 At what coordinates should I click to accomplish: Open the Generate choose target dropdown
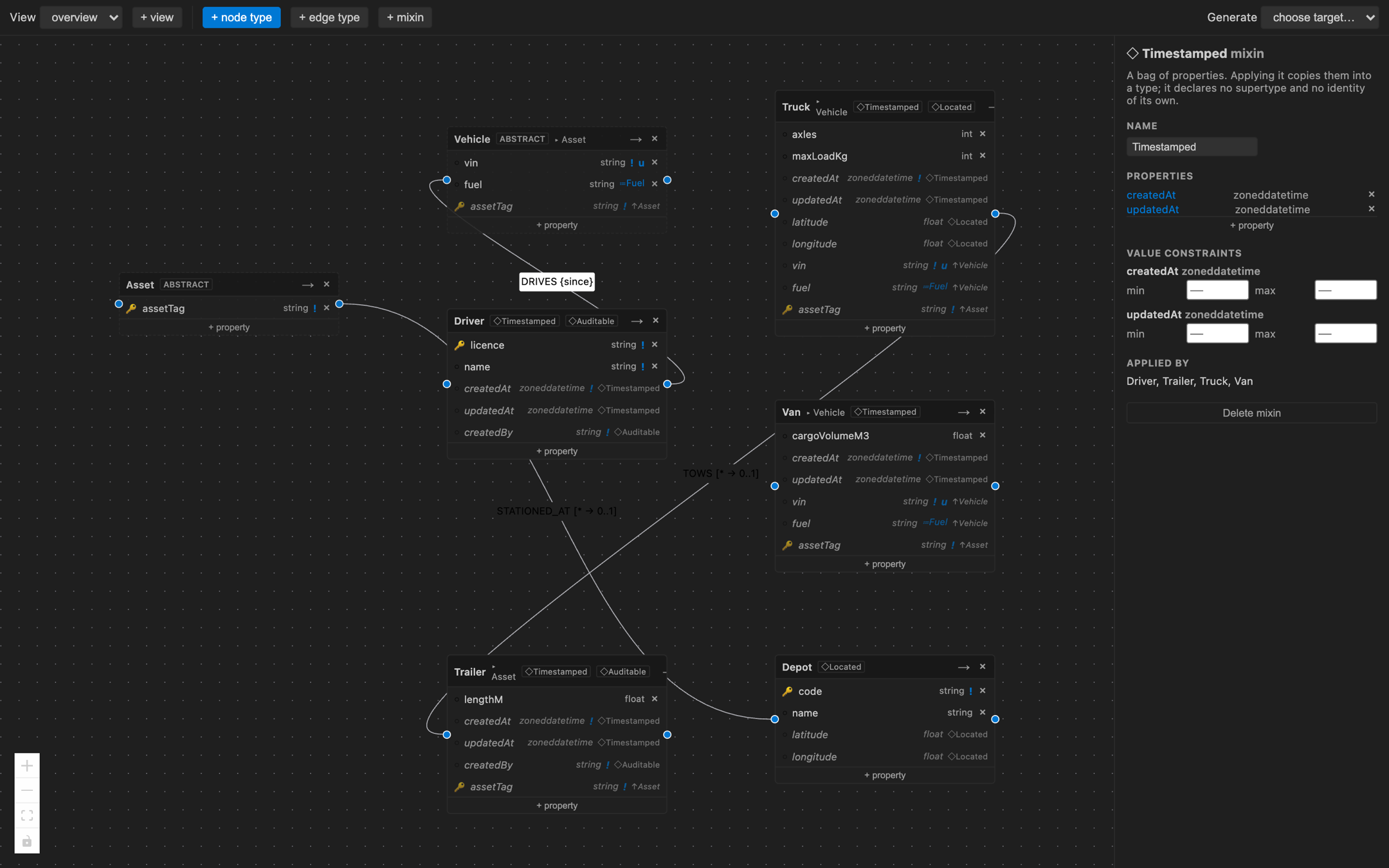[x=1320, y=17]
